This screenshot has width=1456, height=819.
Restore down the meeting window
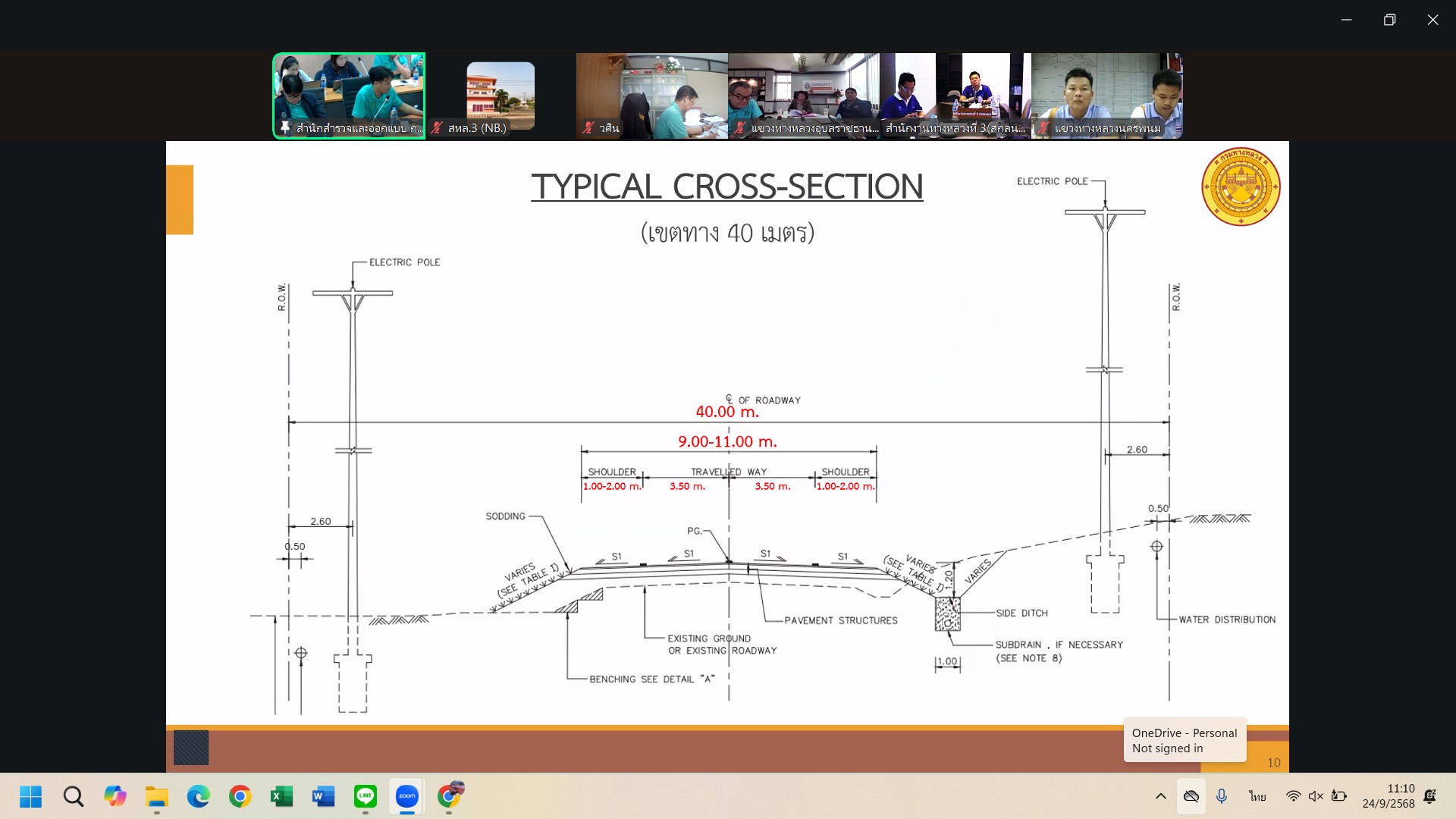1389,20
